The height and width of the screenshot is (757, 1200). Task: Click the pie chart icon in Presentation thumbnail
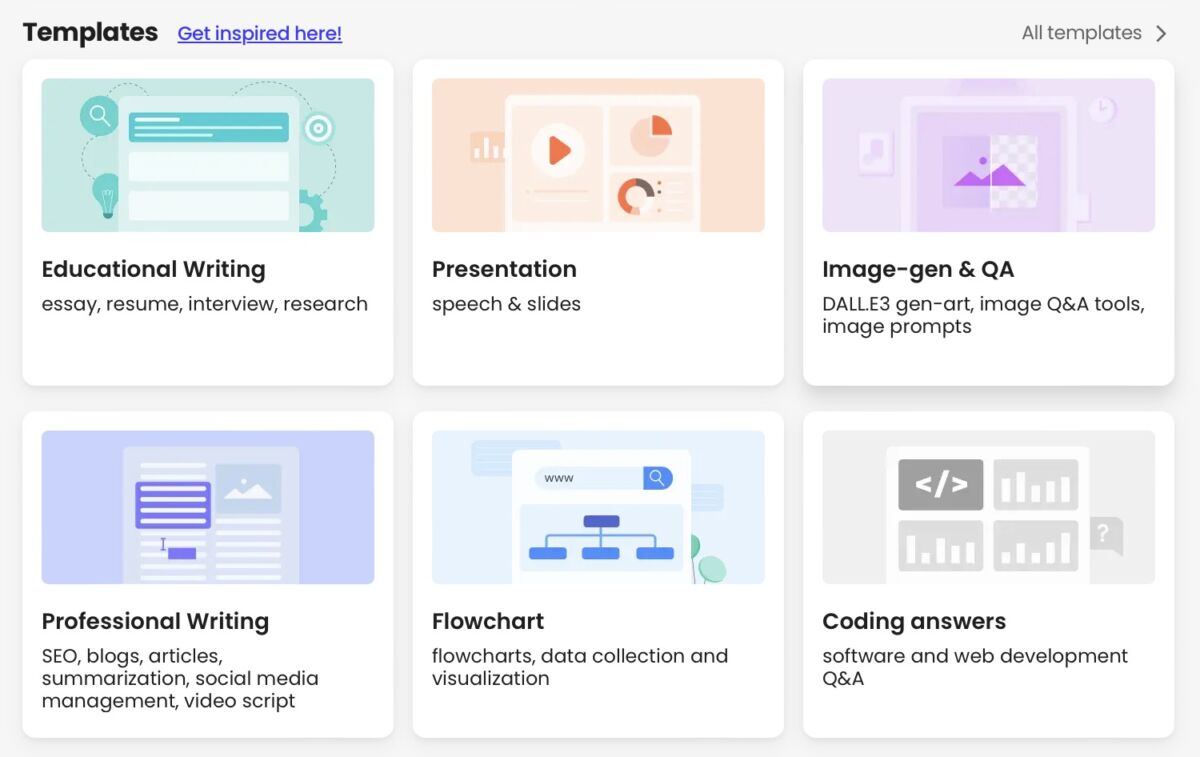651,135
